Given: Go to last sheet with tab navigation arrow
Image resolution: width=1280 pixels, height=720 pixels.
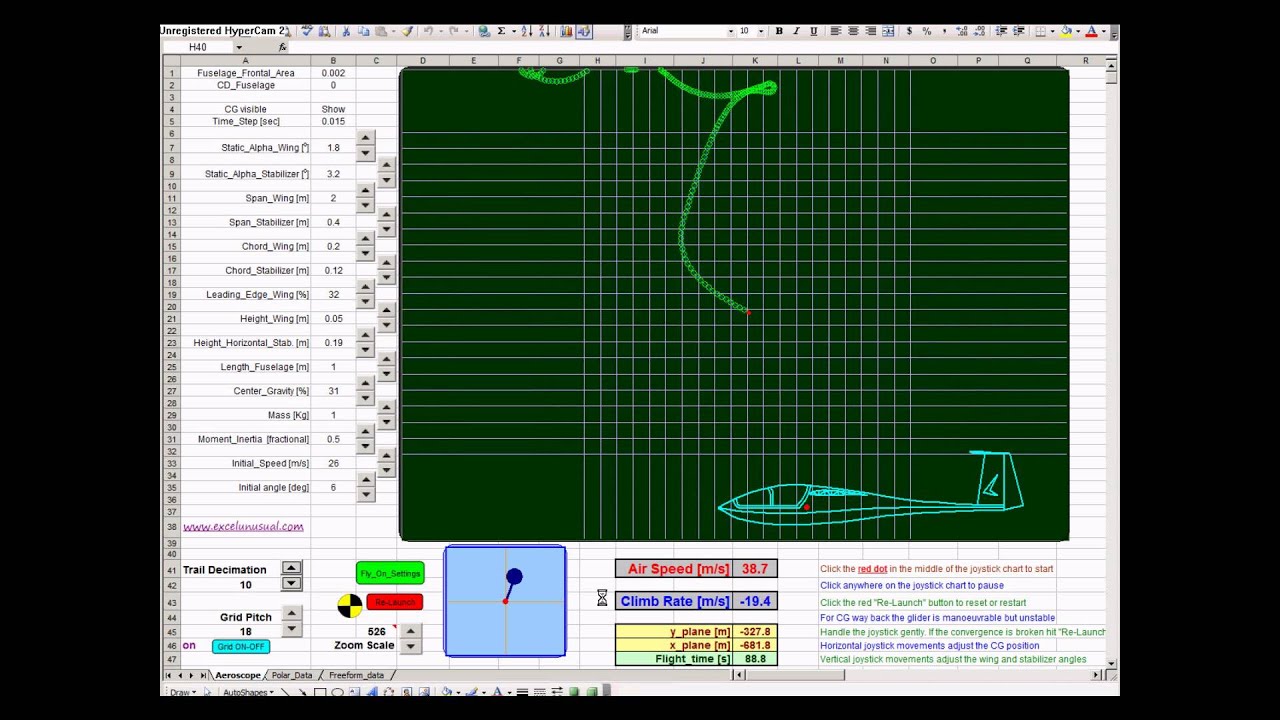Looking at the screenshot, I should (203, 676).
